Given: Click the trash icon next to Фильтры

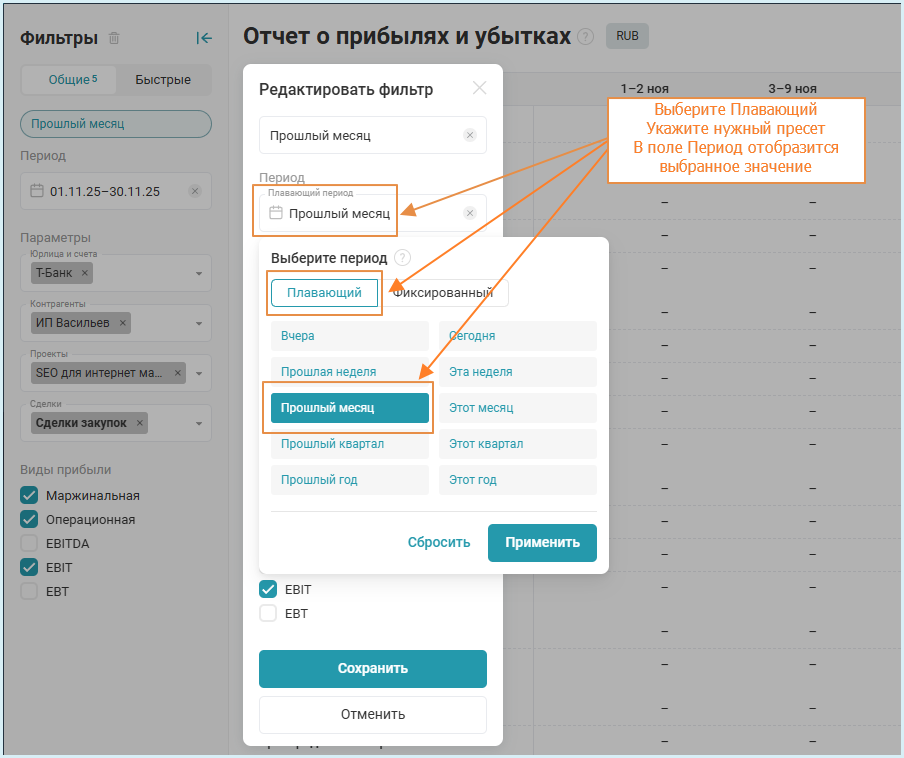Looking at the screenshot, I should tap(114, 38).
